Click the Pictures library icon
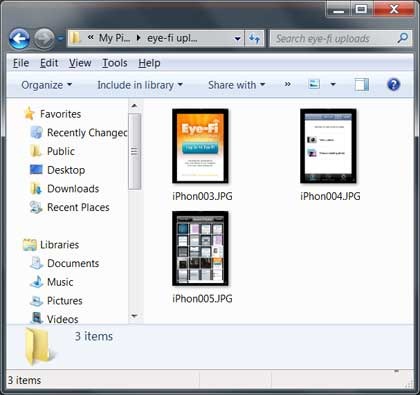Image resolution: width=420 pixels, height=395 pixels. coord(36,301)
